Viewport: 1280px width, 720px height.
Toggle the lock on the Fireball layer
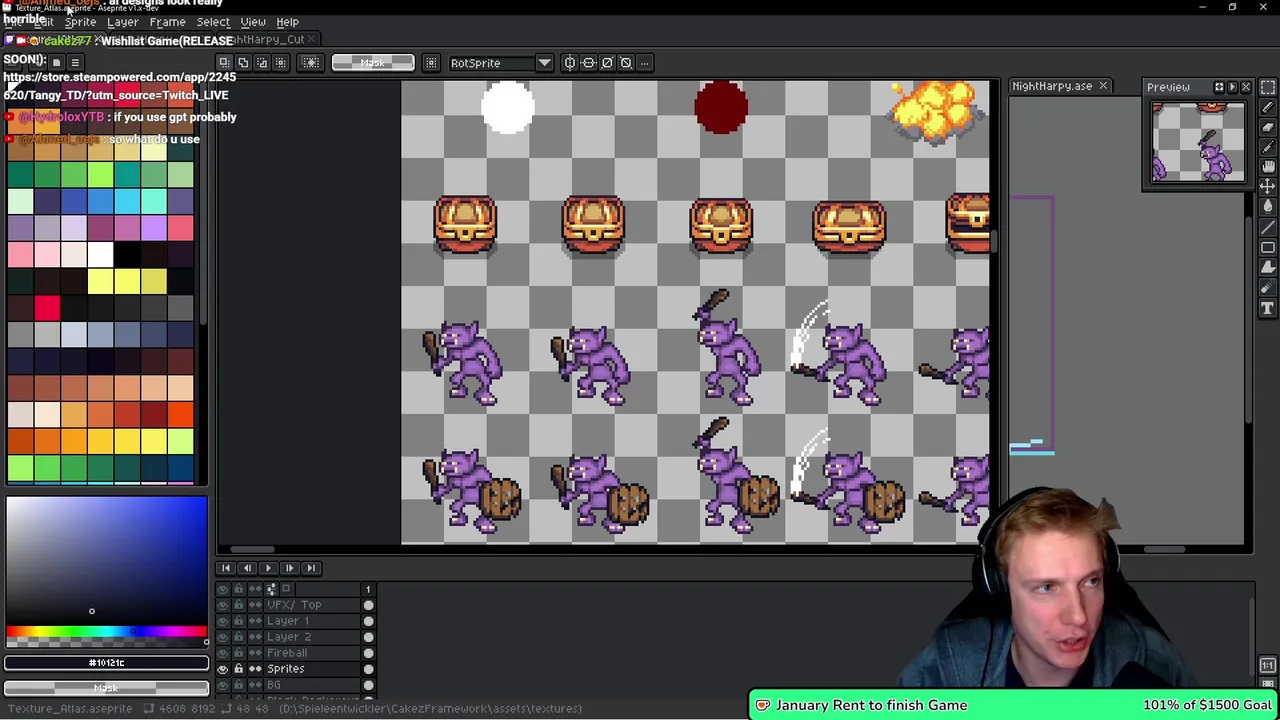(238, 653)
